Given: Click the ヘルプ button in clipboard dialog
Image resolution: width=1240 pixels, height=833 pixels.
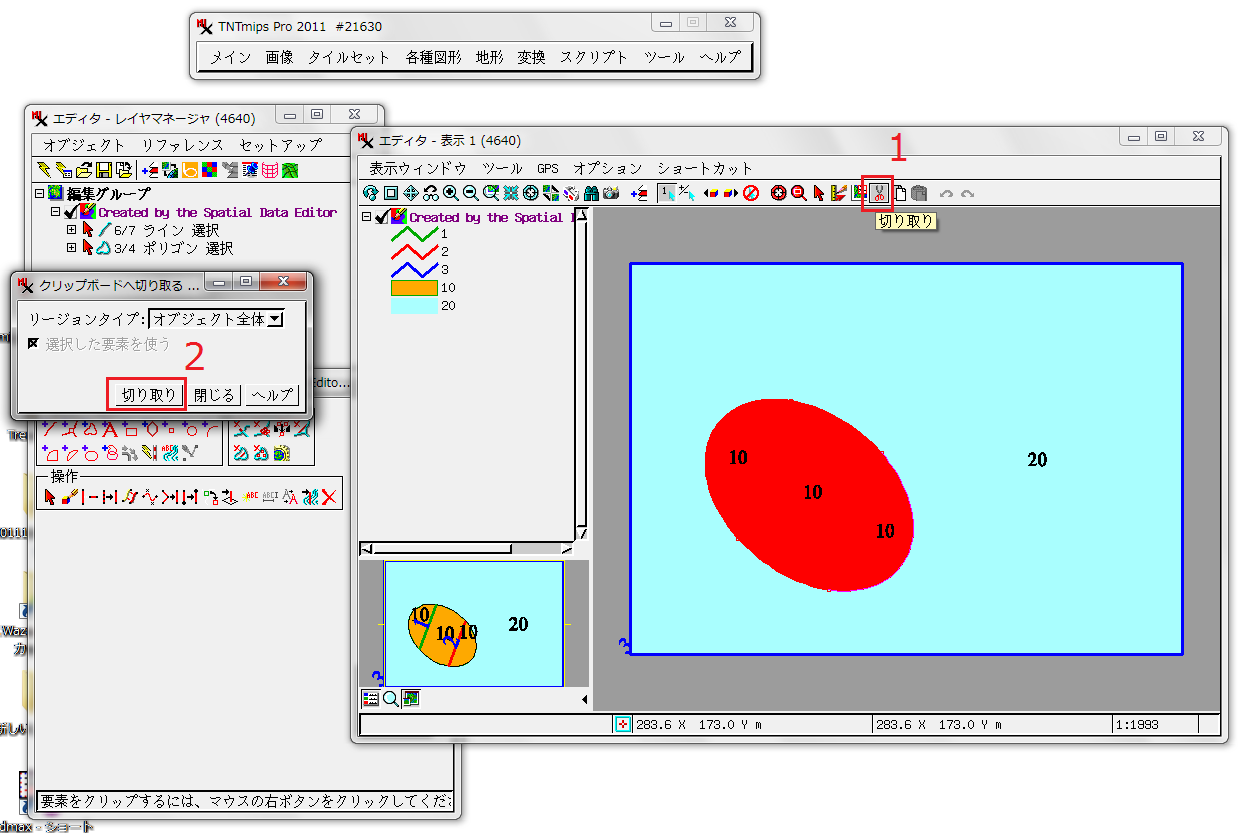Looking at the screenshot, I should (x=272, y=395).
